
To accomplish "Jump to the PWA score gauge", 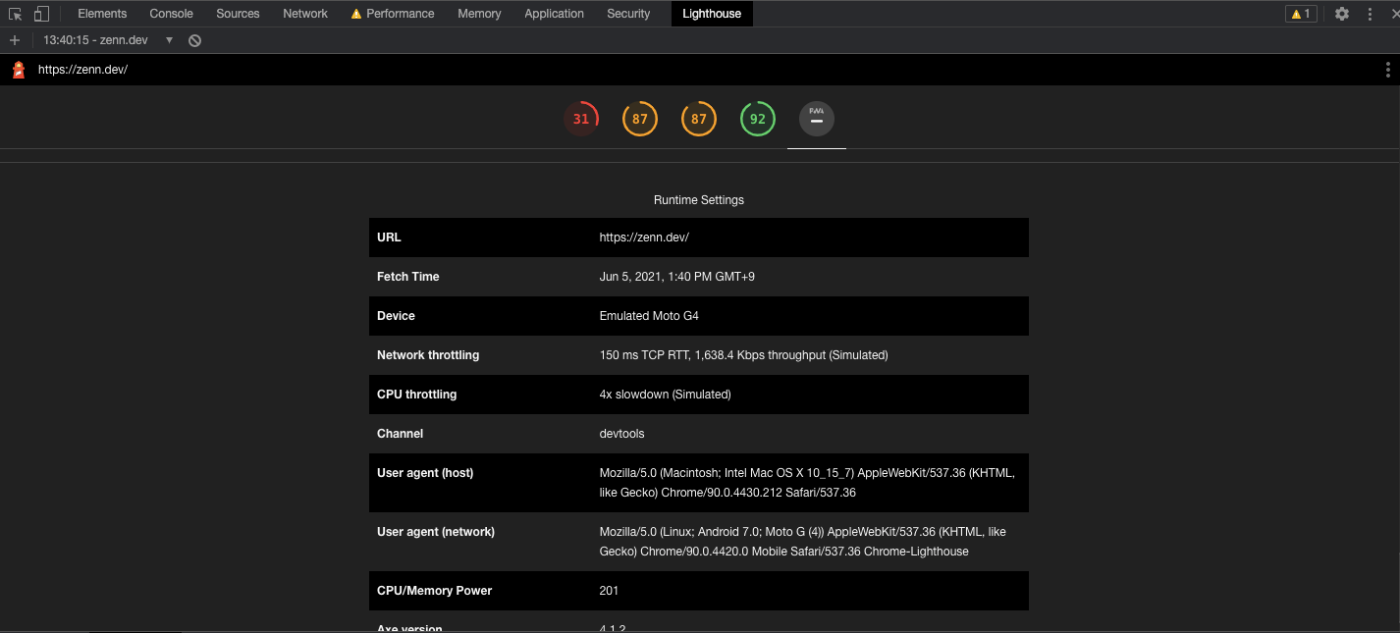I will click(x=816, y=119).
